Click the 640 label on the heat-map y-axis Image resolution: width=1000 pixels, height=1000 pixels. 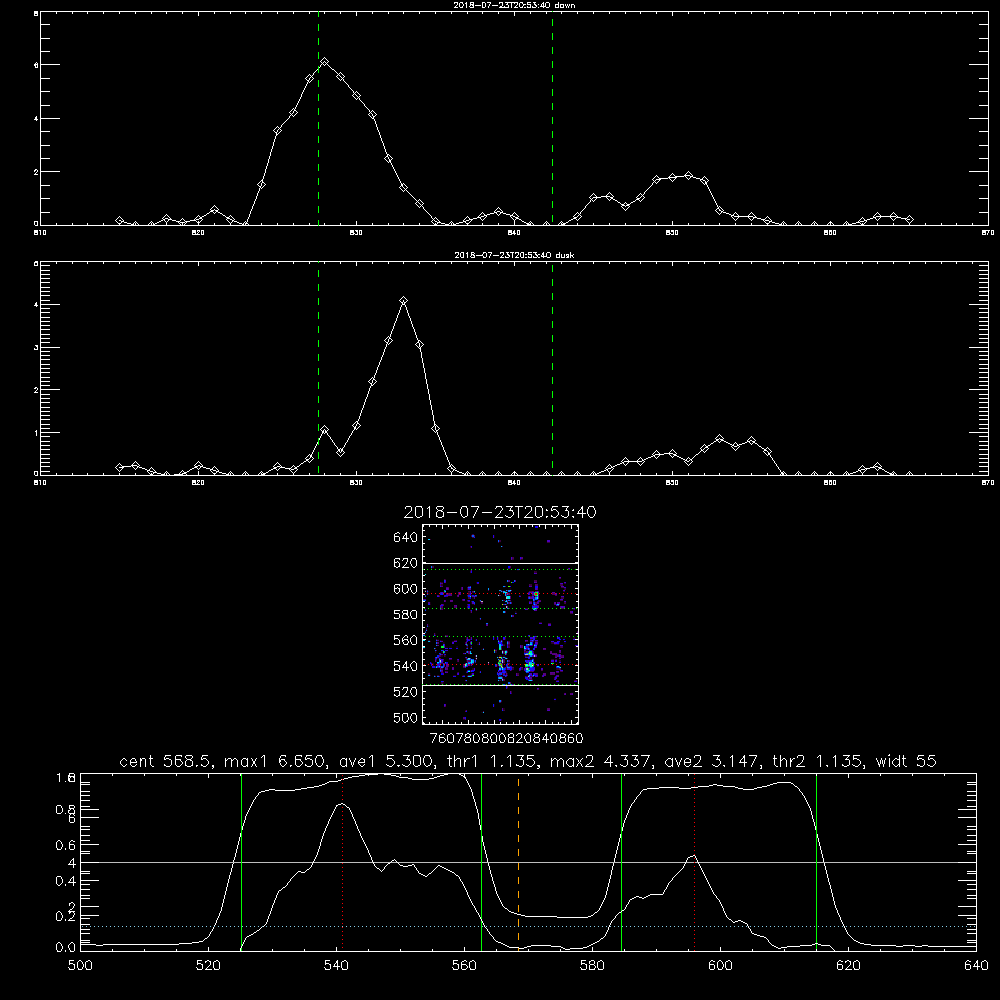[x=406, y=538]
